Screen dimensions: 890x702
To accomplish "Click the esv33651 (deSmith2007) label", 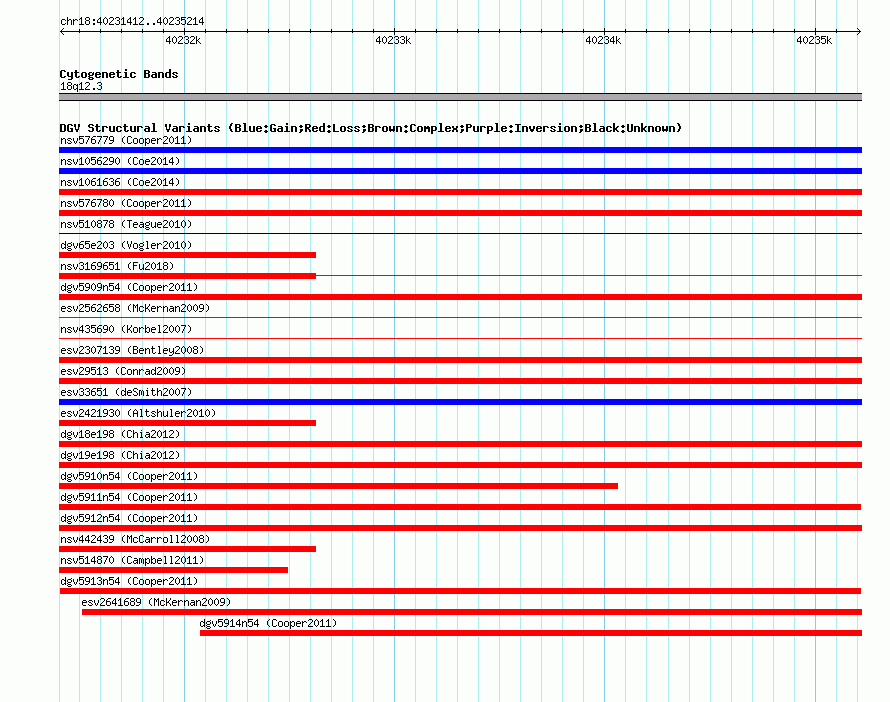I will pyautogui.click(x=126, y=392).
